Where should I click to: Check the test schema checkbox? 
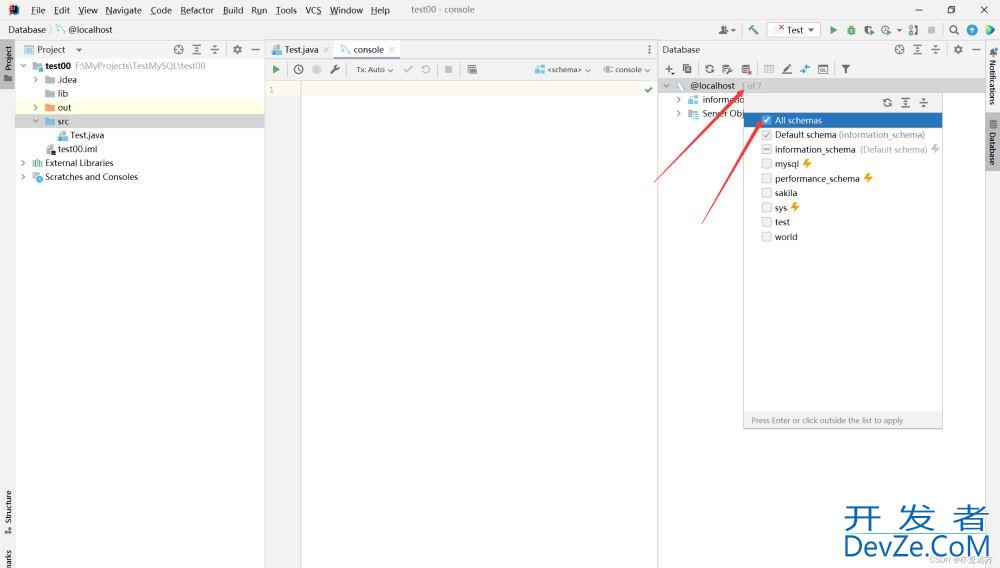pos(767,222)
